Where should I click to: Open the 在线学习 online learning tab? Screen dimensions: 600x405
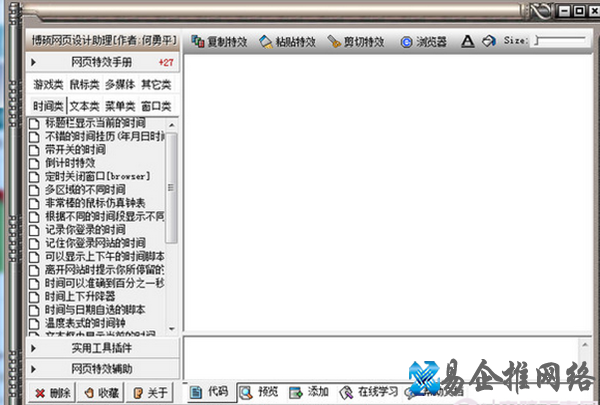click(x=369, y=392)
